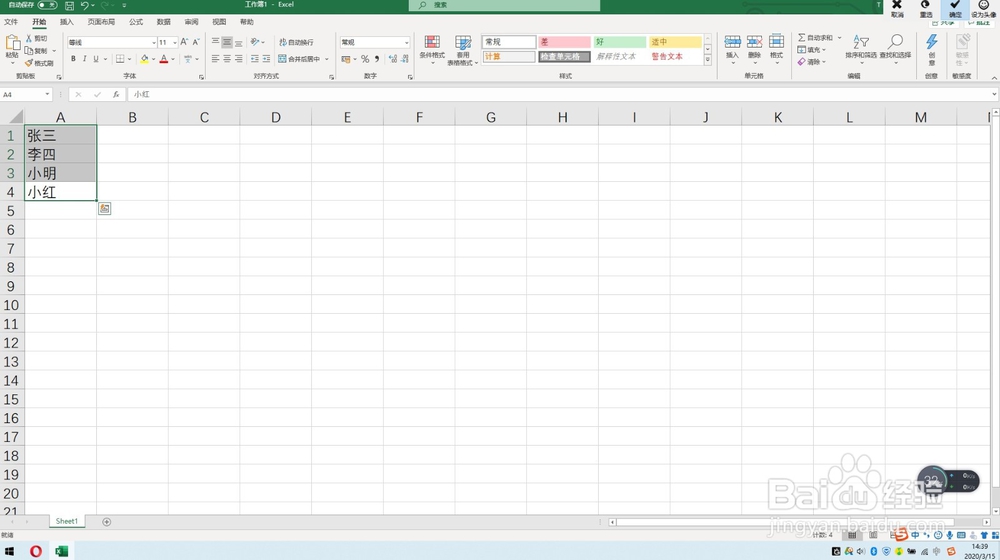
Task: Click the search box (搜索) in title bar
Action: [504, 5]
